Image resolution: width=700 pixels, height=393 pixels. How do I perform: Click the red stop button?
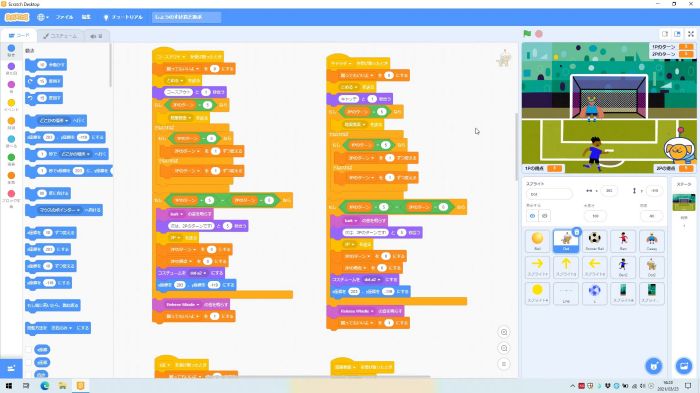click(x=539, y=34)
